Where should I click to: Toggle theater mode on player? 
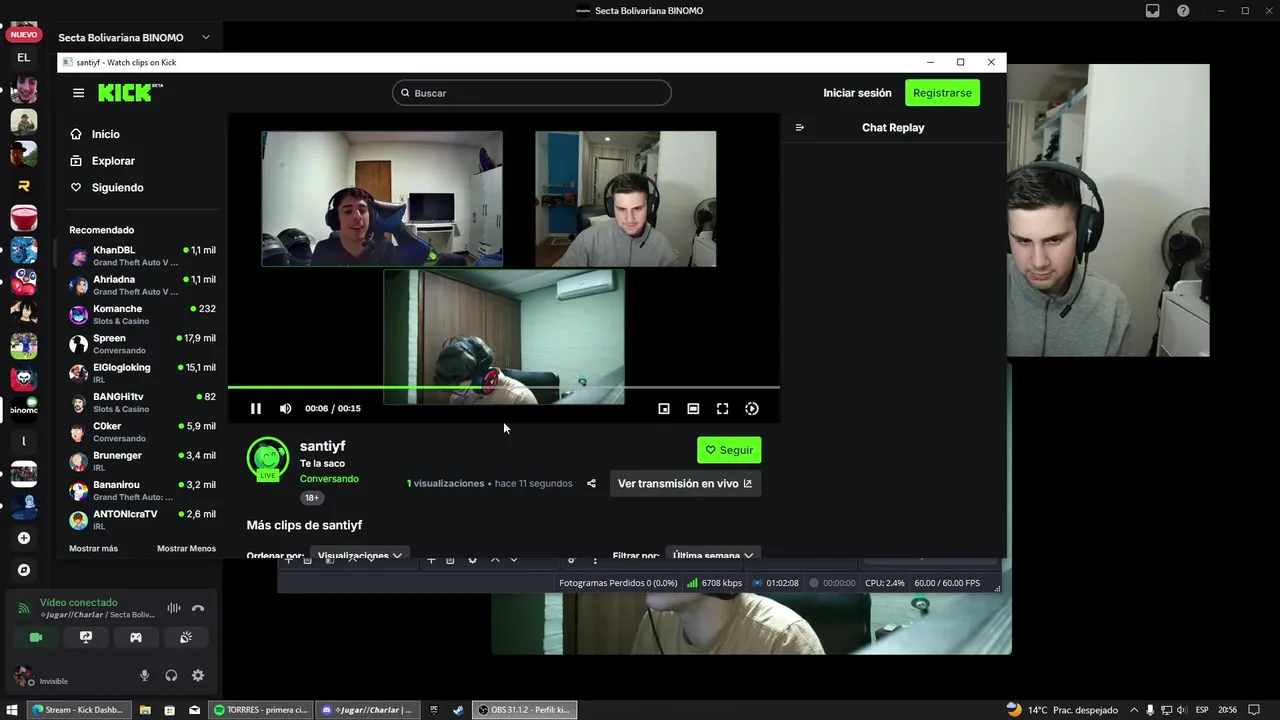pyautogui.click(x=693, y=408)
